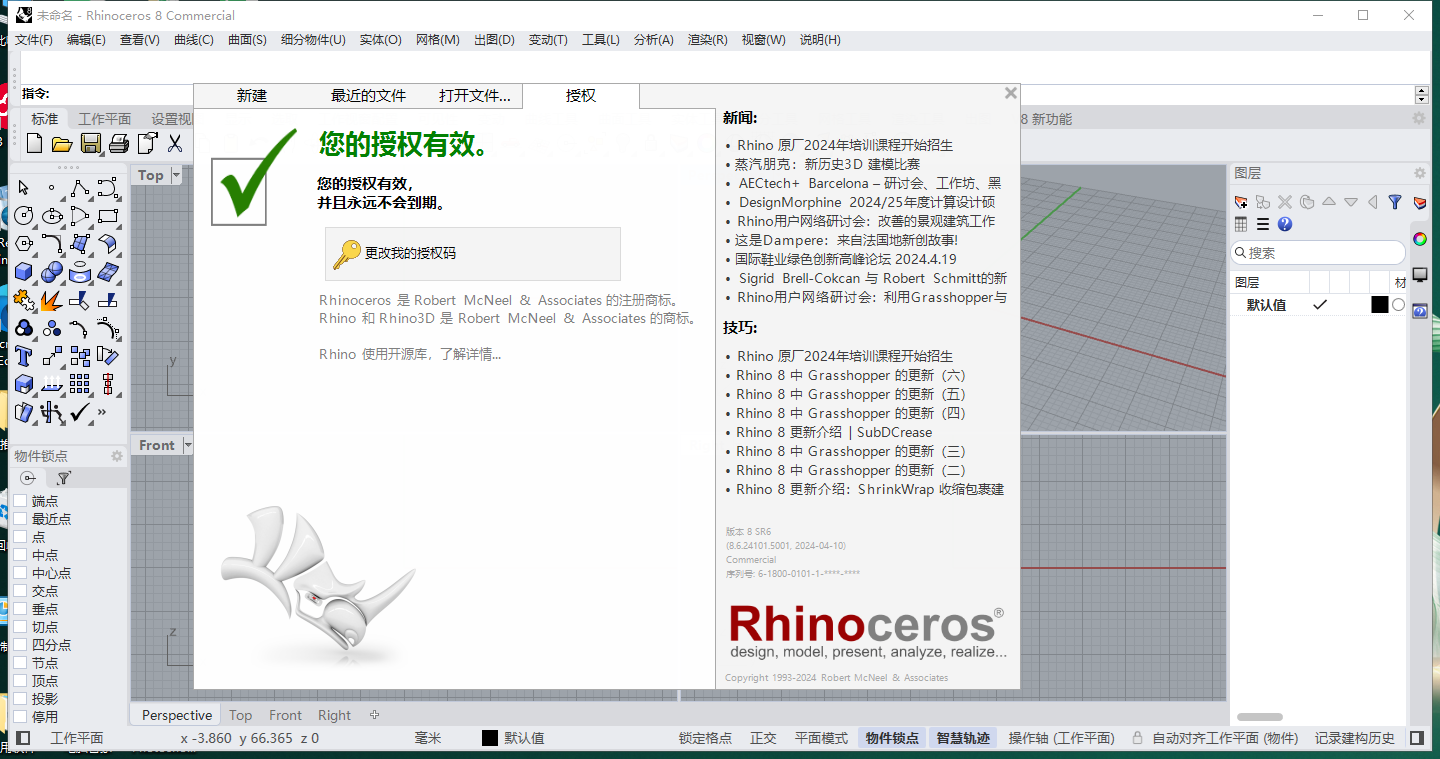Expand more tools with the » chevron
This screenshot has width=1440, height=759.
tap(102, 412)
